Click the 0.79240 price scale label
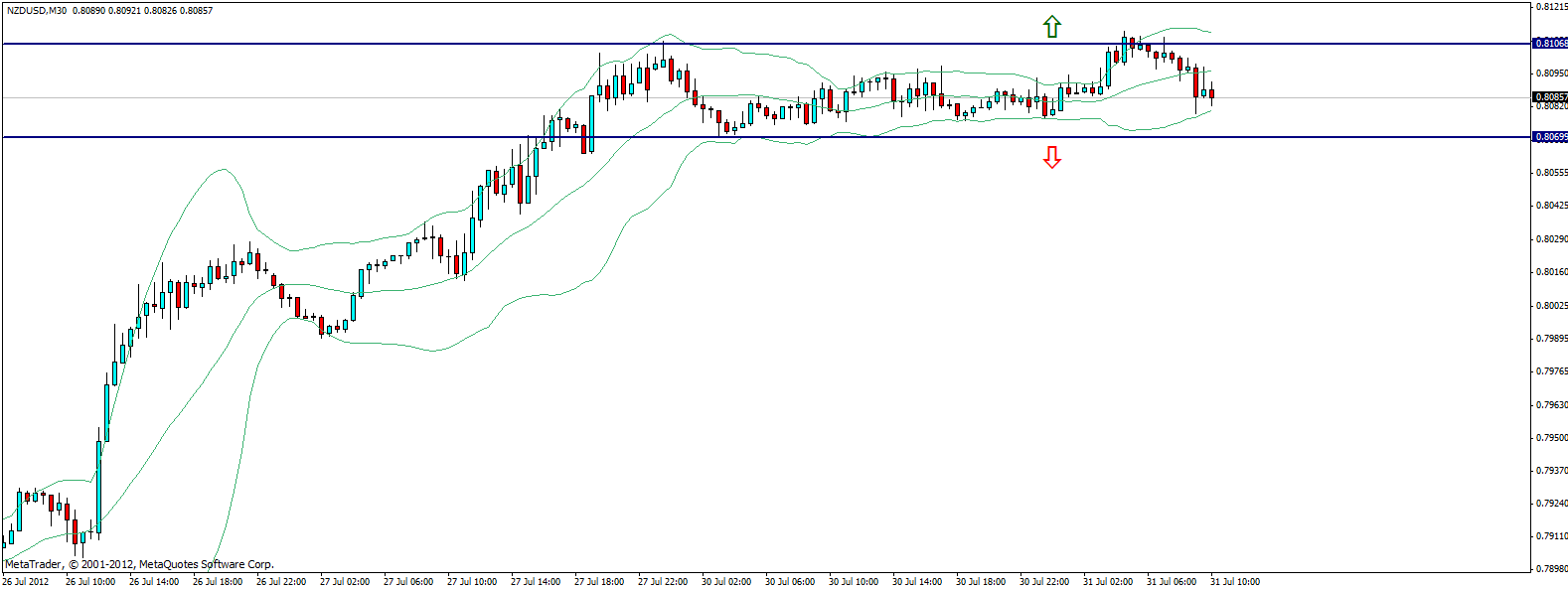This screenshot has height=589, width=1568. click(1551, 504)
